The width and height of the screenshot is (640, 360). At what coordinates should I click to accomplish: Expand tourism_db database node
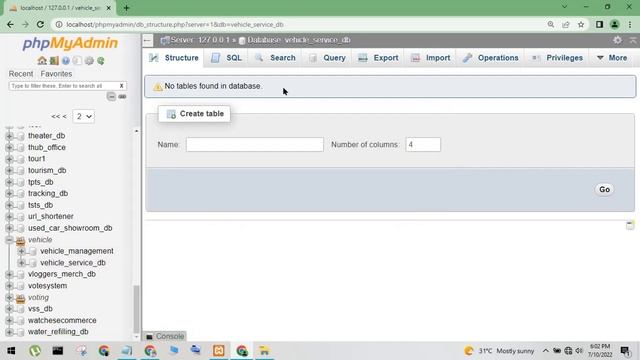tap(9, 171)
